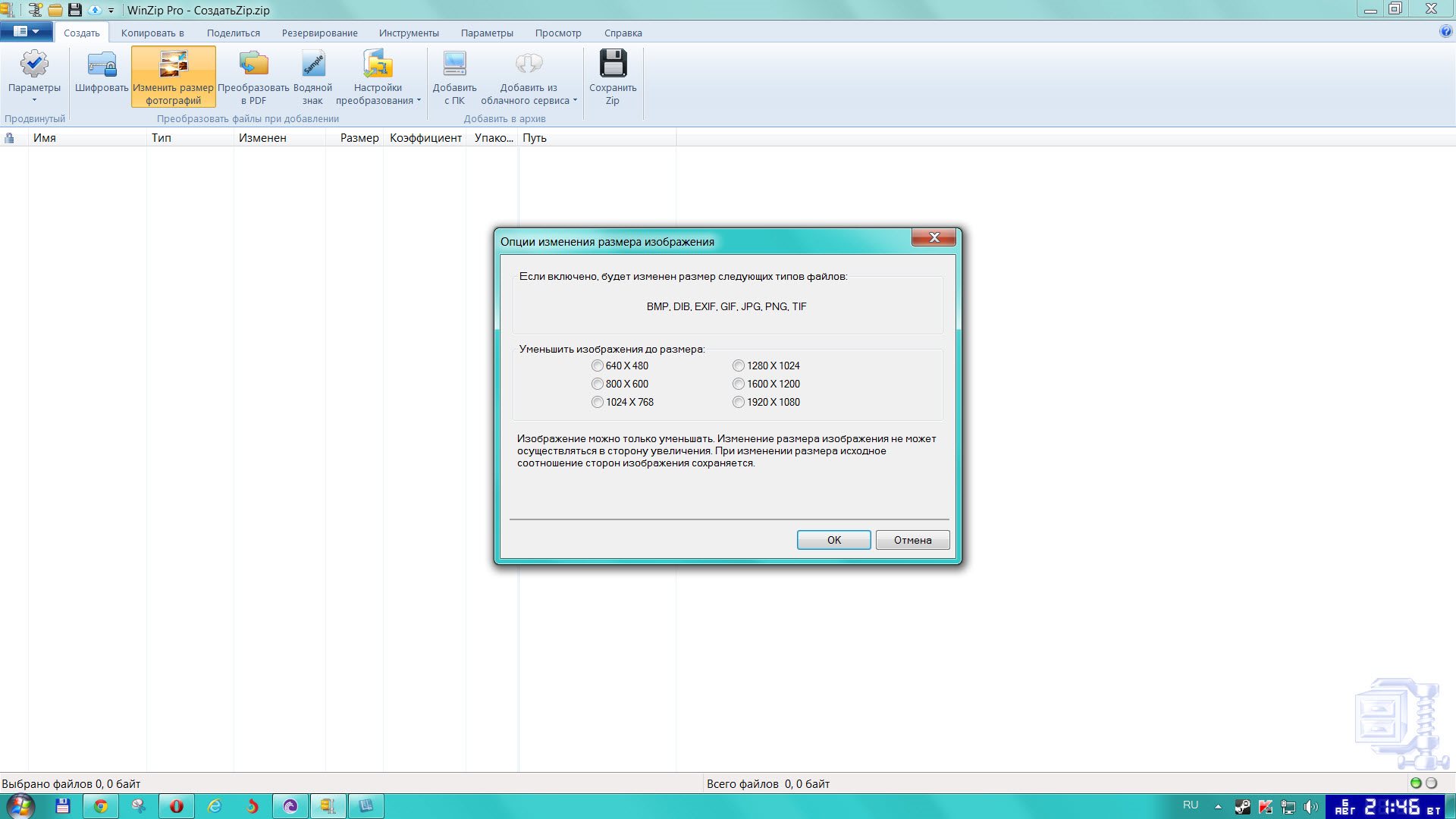Click the green status indicator in status bar

tap(1415, 783)
